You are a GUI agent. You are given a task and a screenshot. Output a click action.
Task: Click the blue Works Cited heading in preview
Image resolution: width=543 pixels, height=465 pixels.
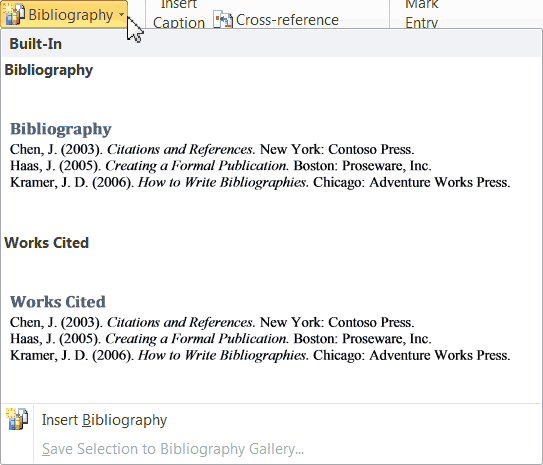tap(57, 302)
